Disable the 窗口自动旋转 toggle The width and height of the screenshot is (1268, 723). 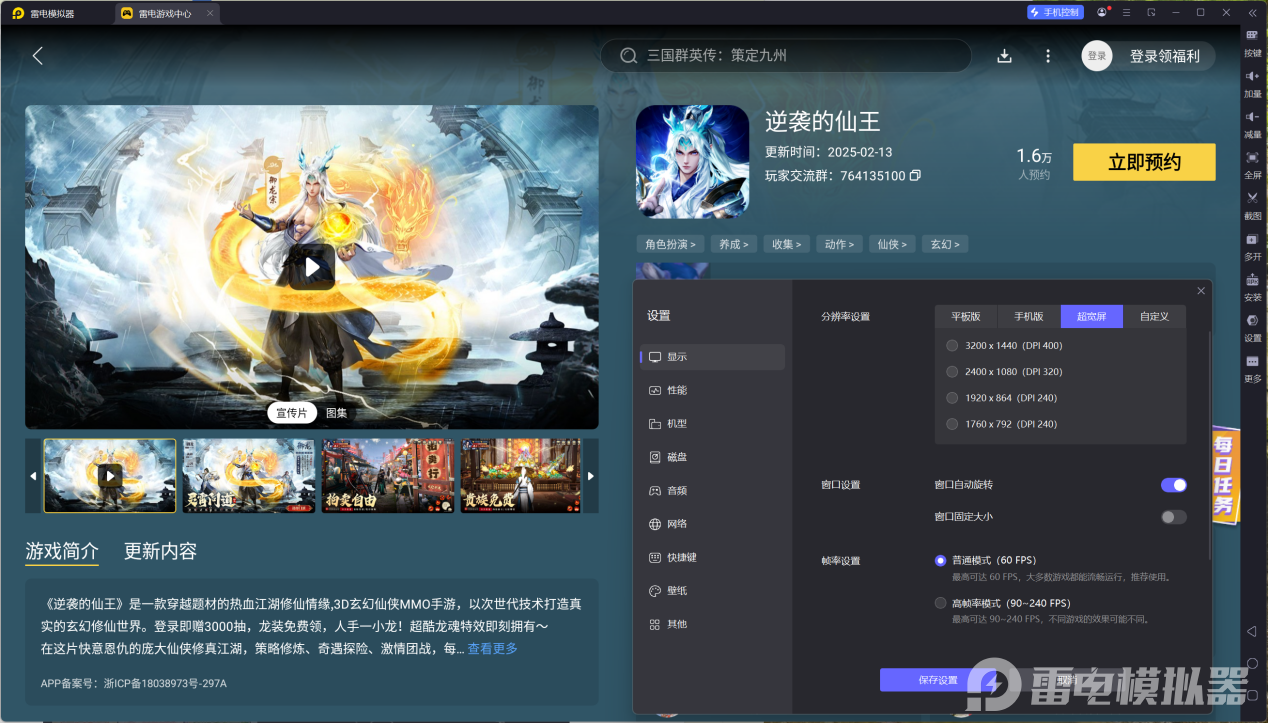(x=1173, y=485)
